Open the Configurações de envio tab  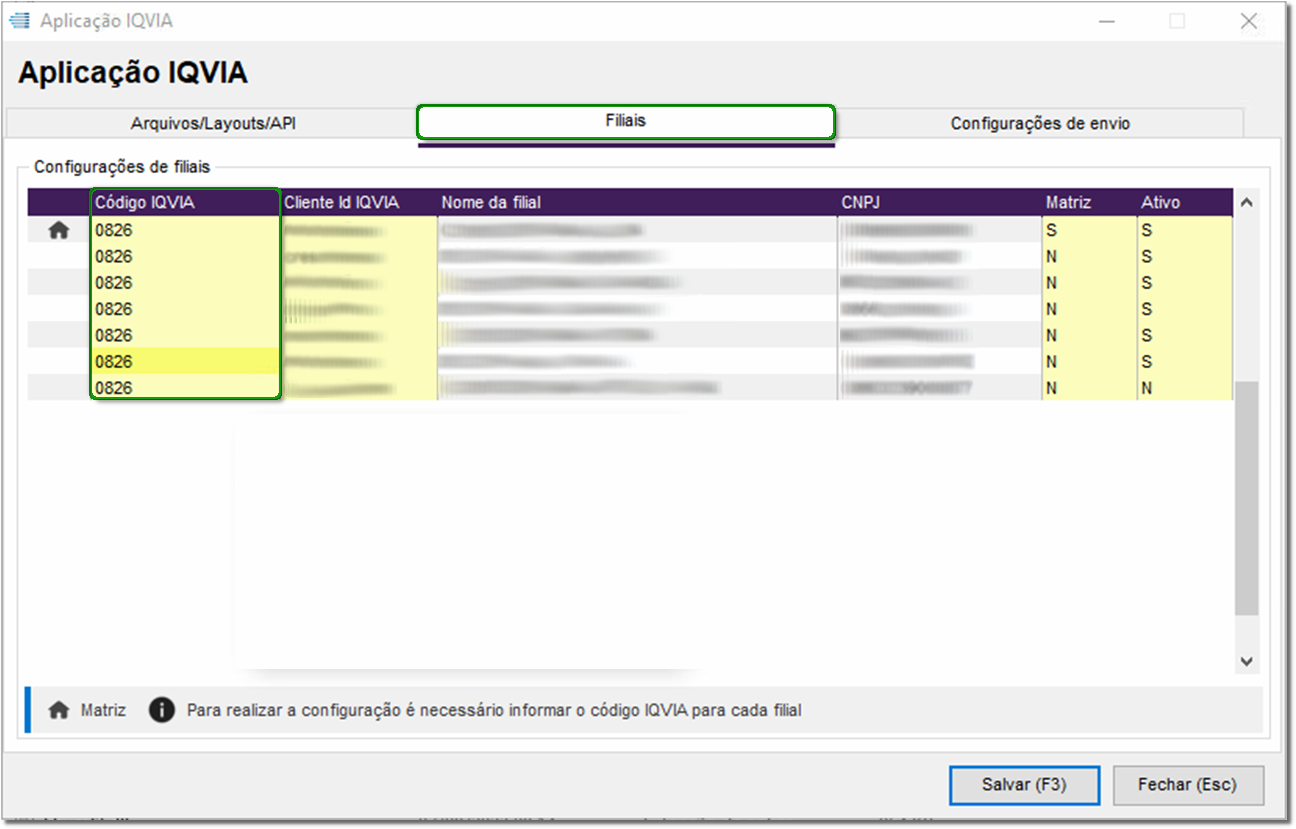(x=1040, y=124)
